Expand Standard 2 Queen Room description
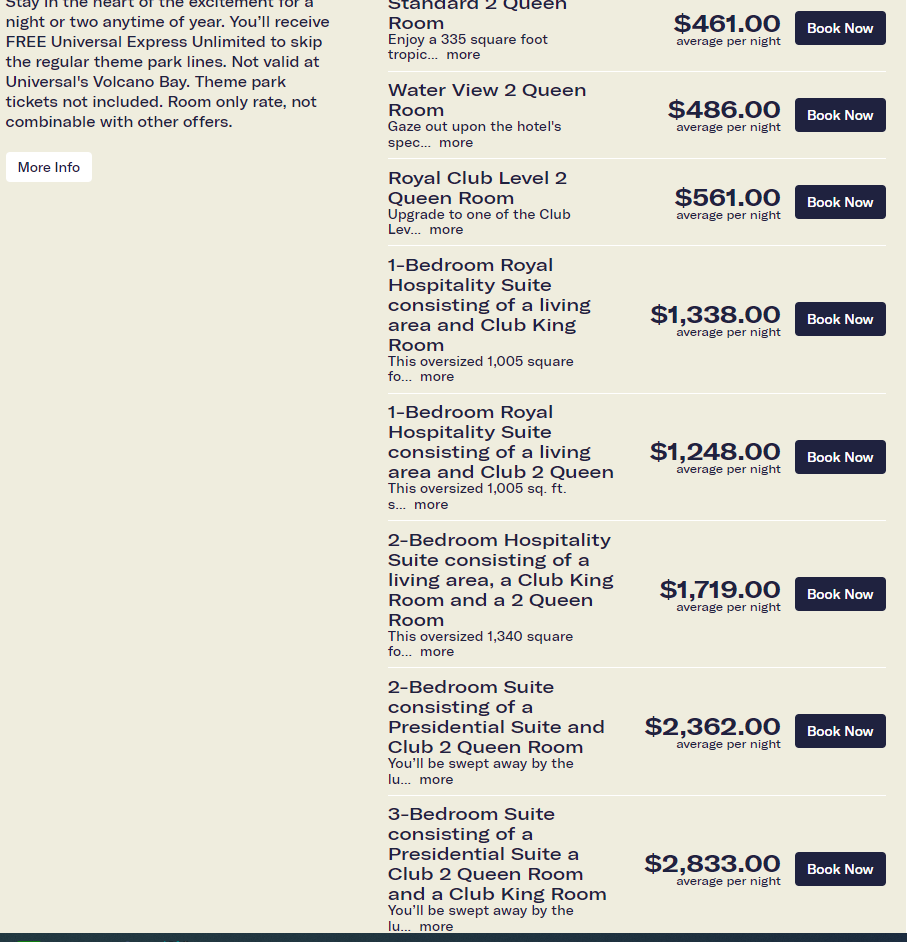Viewport: 907px width, 942px height. (463, 55)
